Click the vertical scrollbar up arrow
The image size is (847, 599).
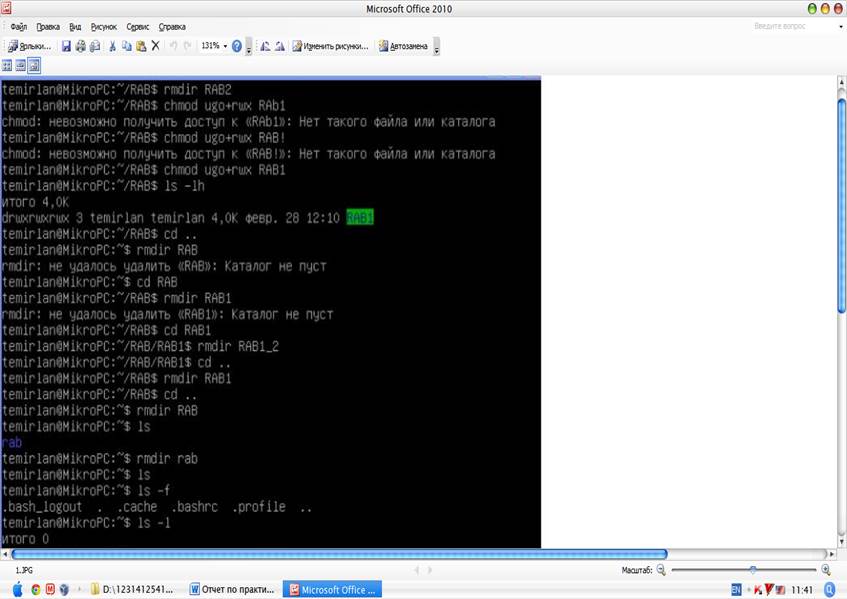coord(841,82)
